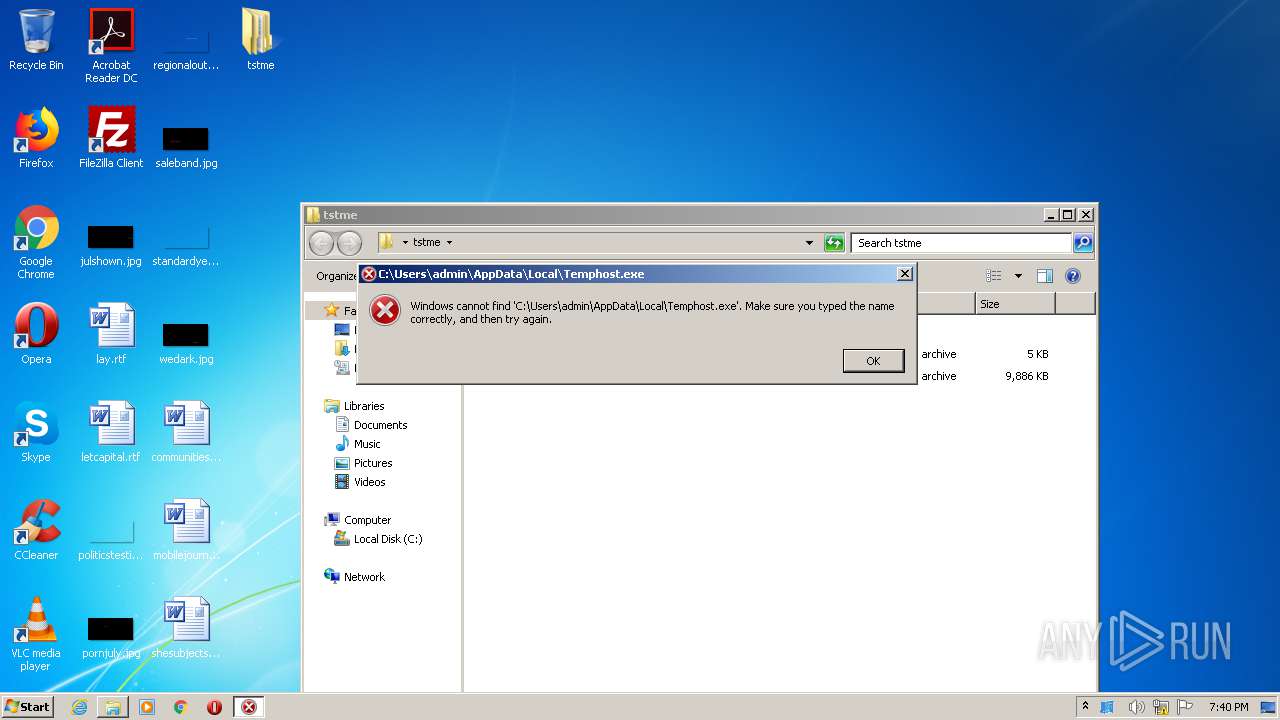Show hidden tray icons
Image resolution: width=1280 pixels, height=720 pixels.
(1085, 706)
